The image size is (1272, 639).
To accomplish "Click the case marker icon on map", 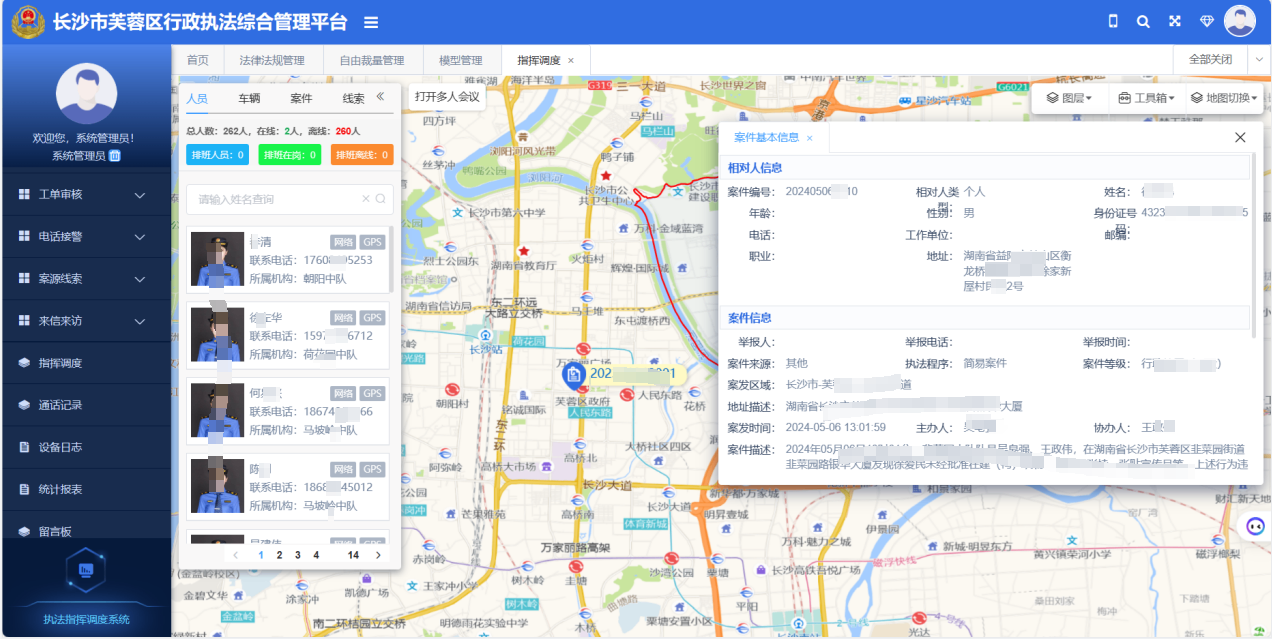I will pos(574,375).
